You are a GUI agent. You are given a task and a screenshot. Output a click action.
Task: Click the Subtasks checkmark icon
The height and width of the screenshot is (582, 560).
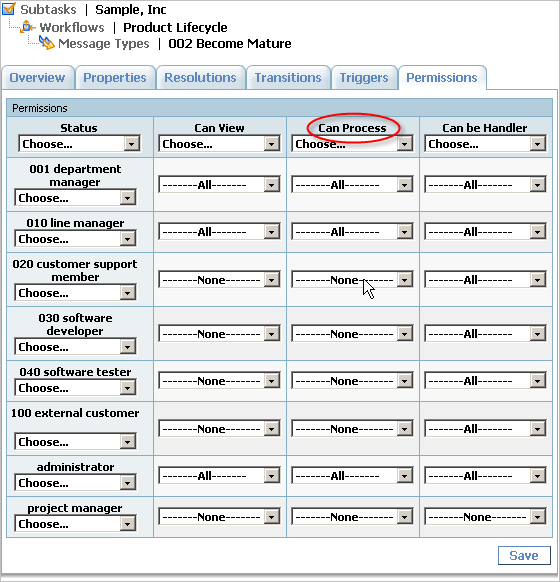coord(9,9)
